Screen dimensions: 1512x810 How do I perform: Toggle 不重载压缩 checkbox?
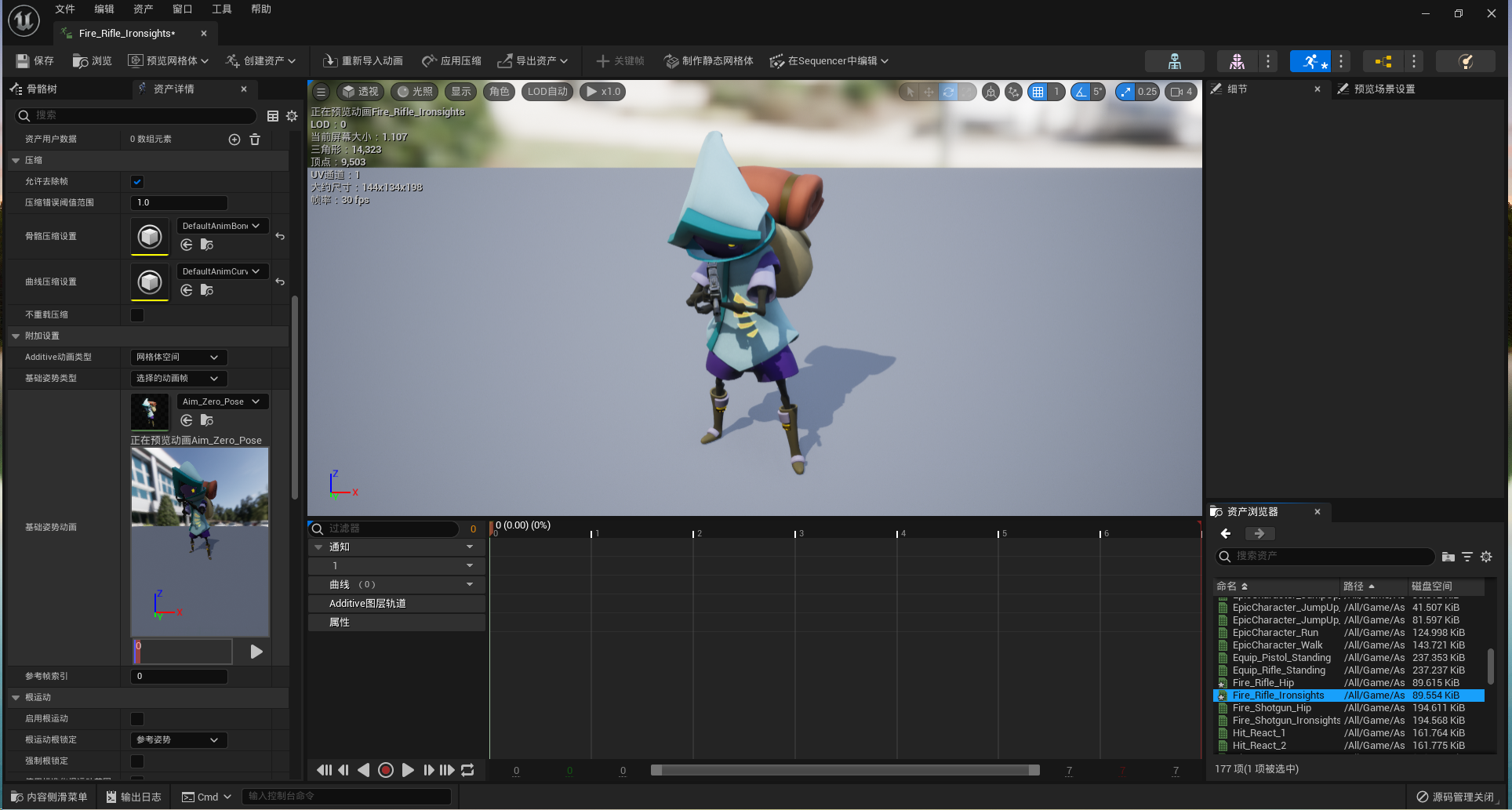(137, 315)
